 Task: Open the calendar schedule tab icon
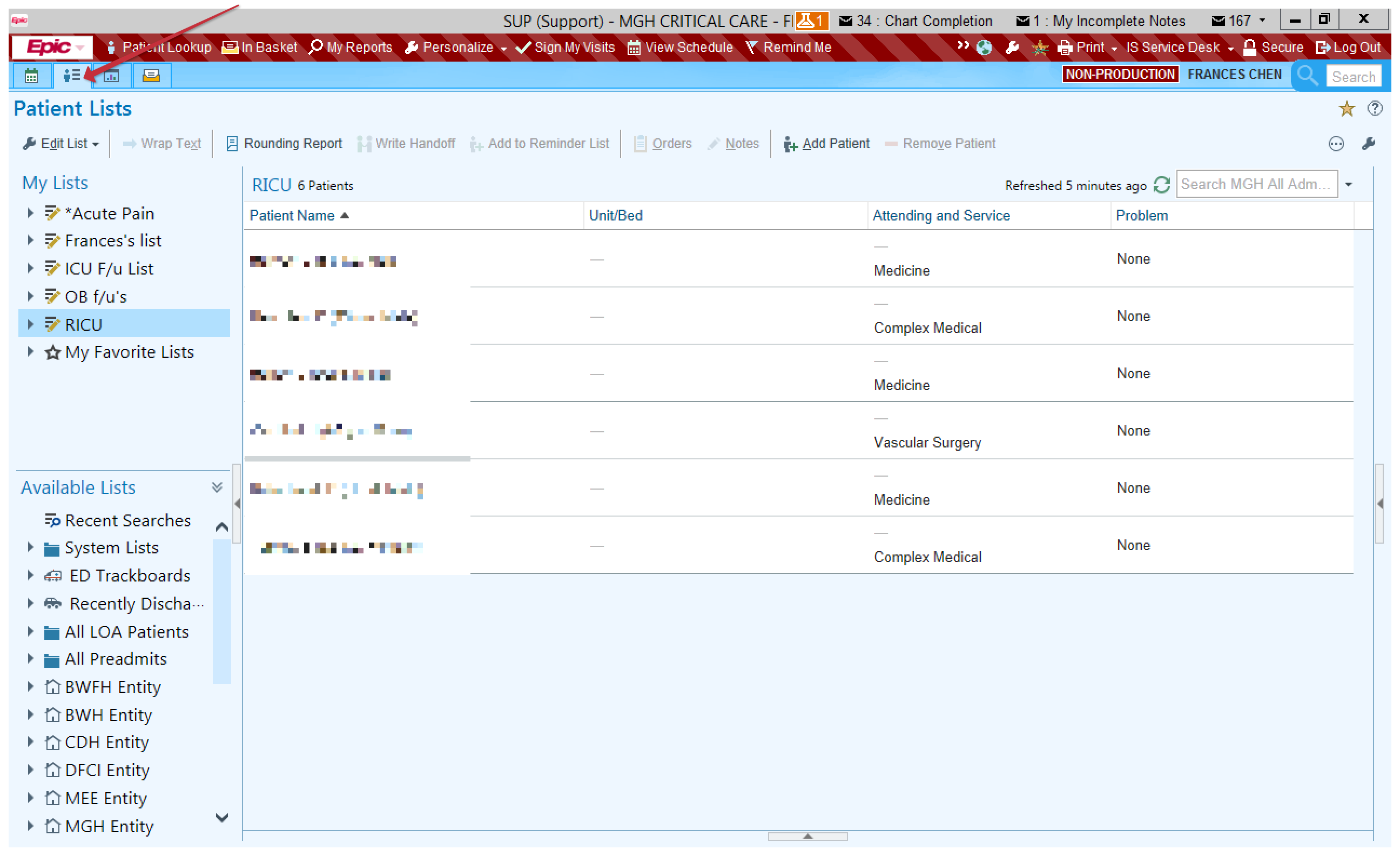[x=31, y=76]
